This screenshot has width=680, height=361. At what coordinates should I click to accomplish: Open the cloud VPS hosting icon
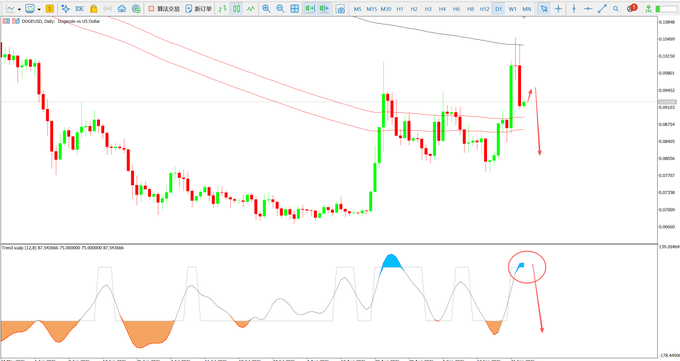[122, 9]
